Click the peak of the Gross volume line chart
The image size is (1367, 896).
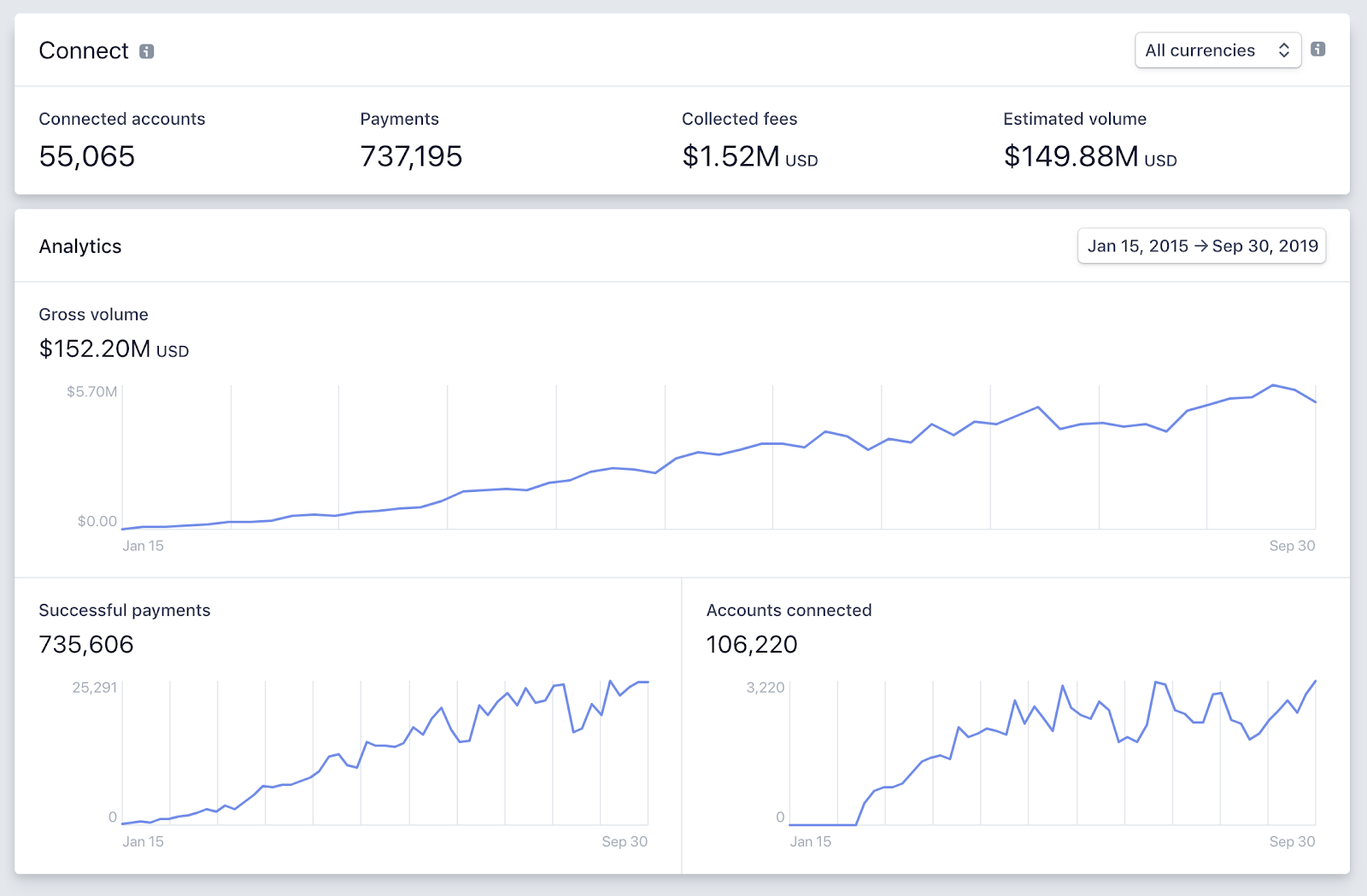click(x=1272, y=386)
